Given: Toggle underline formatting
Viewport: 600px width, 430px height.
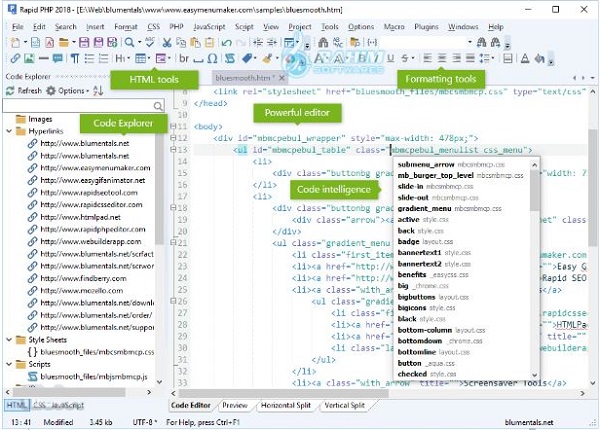Looking at the screenshot, I should coord(390,59).
